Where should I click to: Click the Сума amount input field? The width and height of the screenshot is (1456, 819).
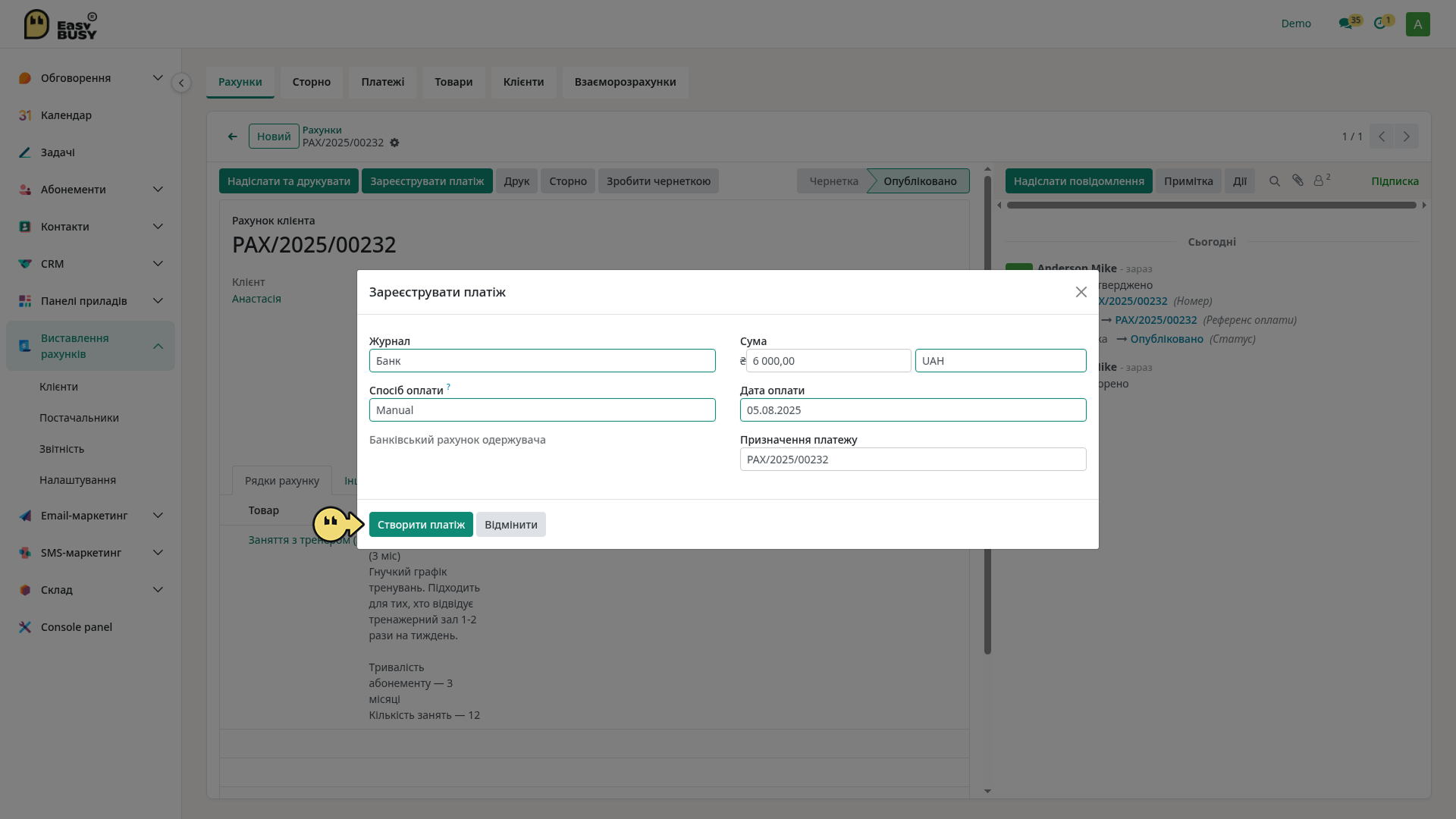[x=828, y=361]
